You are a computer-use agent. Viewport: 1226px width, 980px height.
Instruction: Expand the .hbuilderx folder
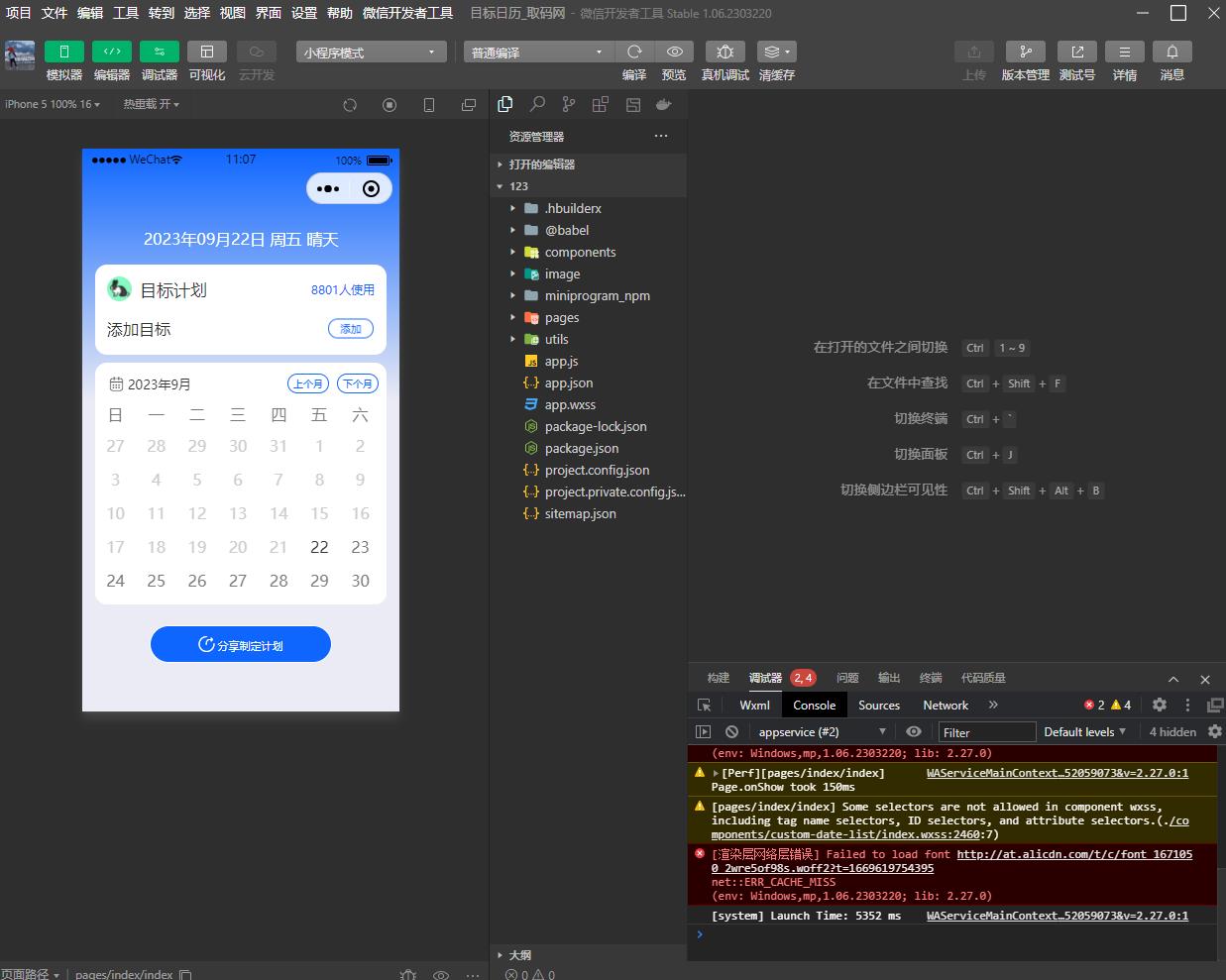[589, 208]
